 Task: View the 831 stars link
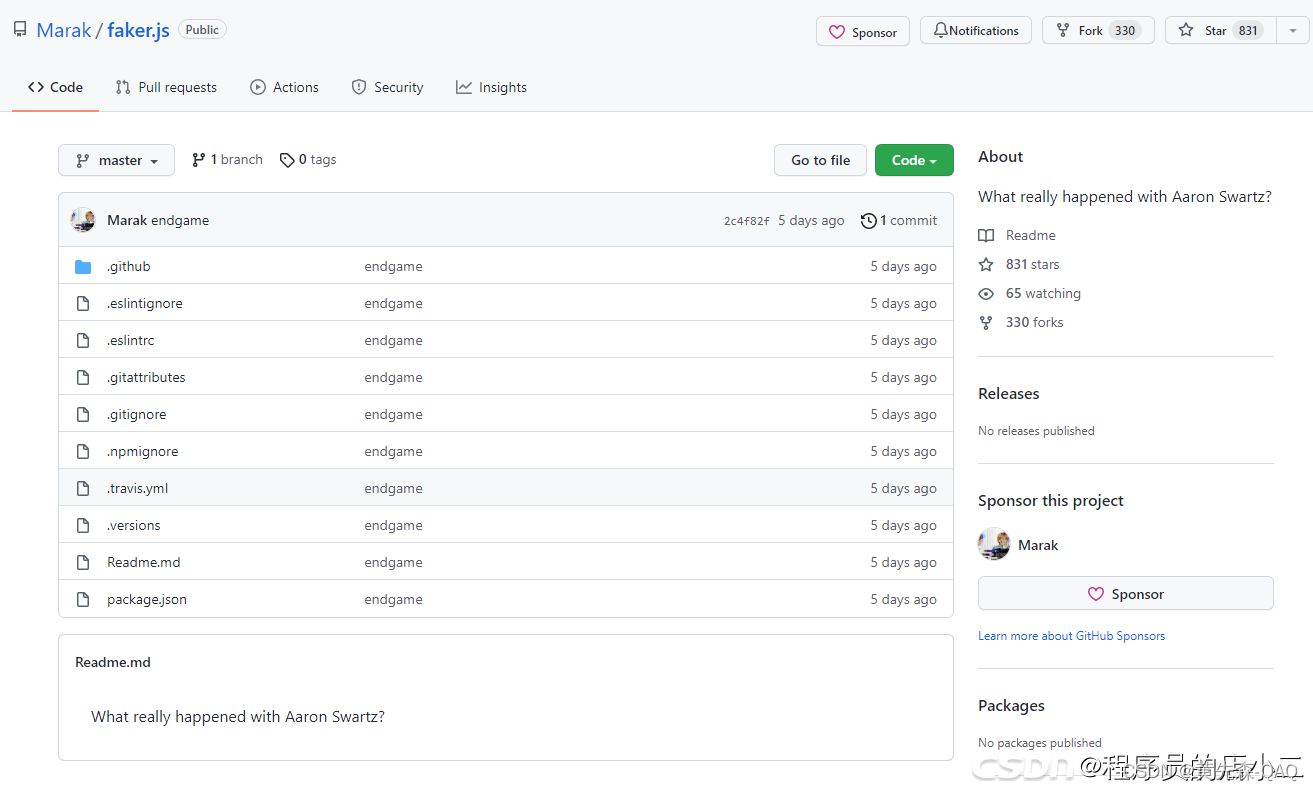point(1032,264)
